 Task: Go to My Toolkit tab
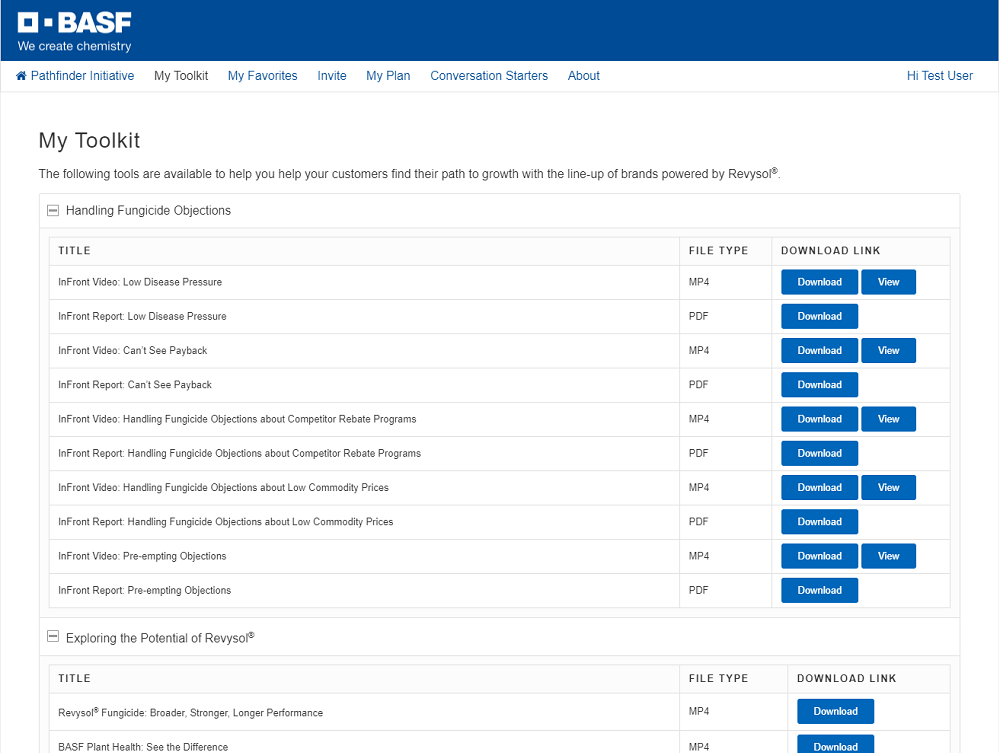181,76
